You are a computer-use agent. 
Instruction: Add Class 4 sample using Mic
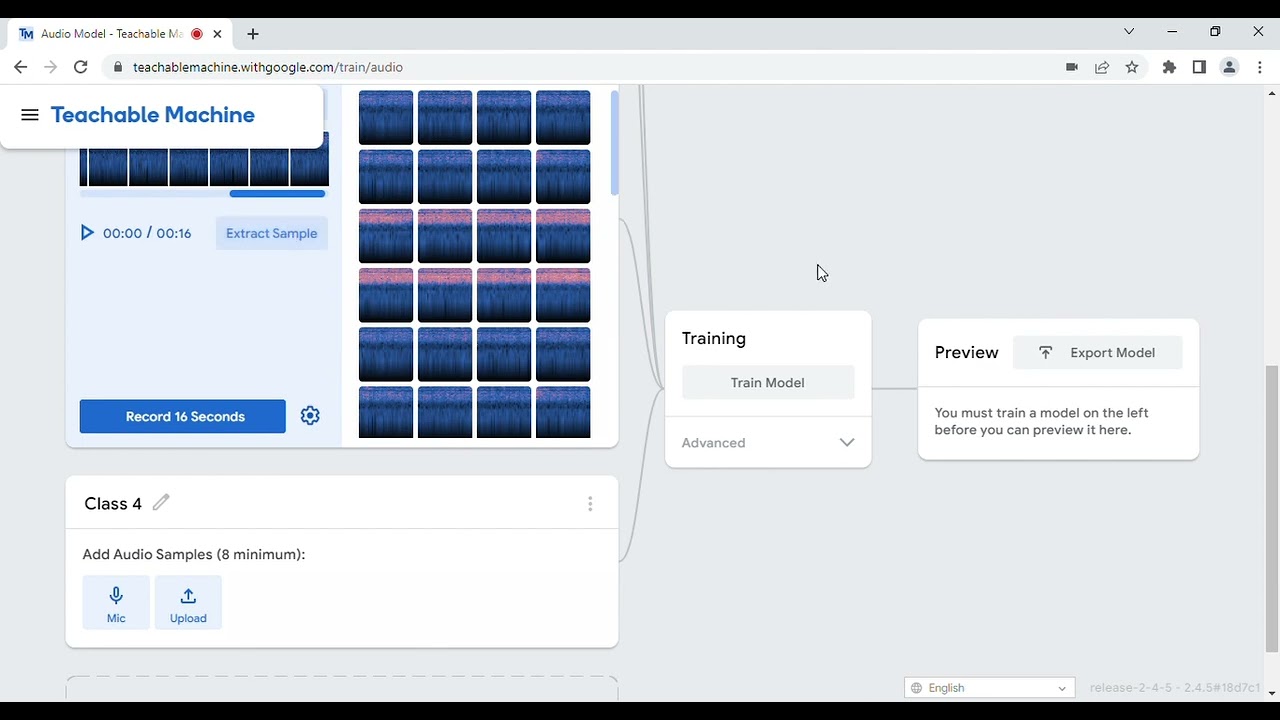pyautogui.click(x=116, y=603)
